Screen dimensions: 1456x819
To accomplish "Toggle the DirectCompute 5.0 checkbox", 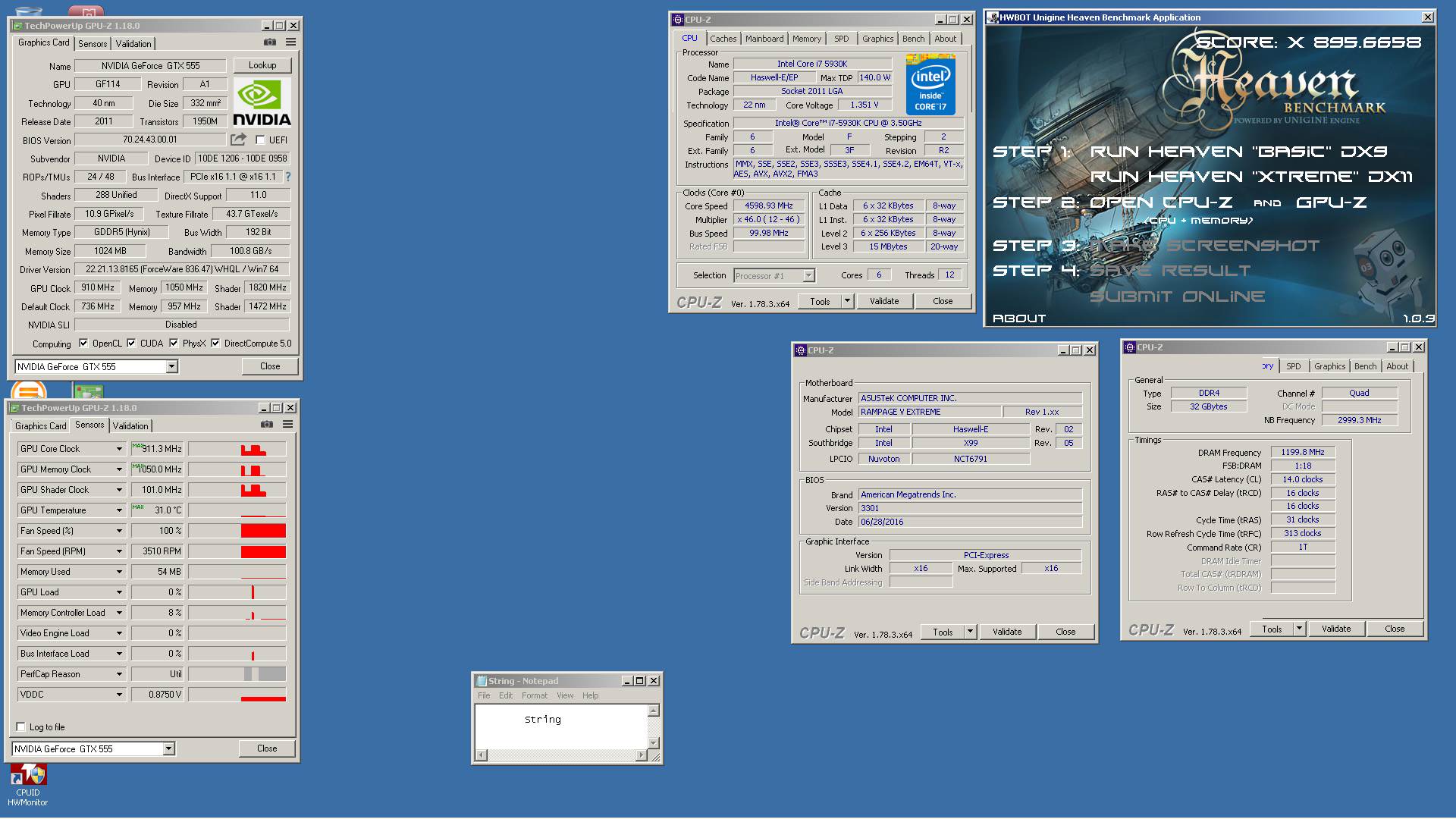I will (x=215, y=343).
